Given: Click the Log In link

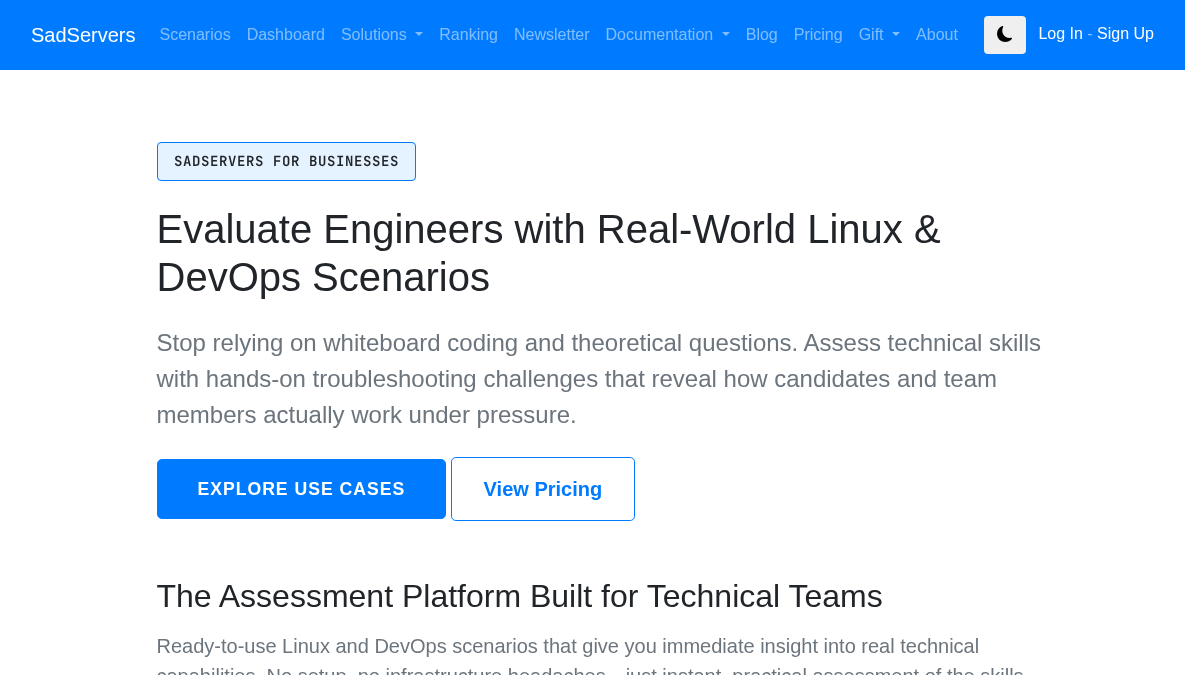Looking at the screenshot, I should pyautogui.click(x=1060, y=34).
